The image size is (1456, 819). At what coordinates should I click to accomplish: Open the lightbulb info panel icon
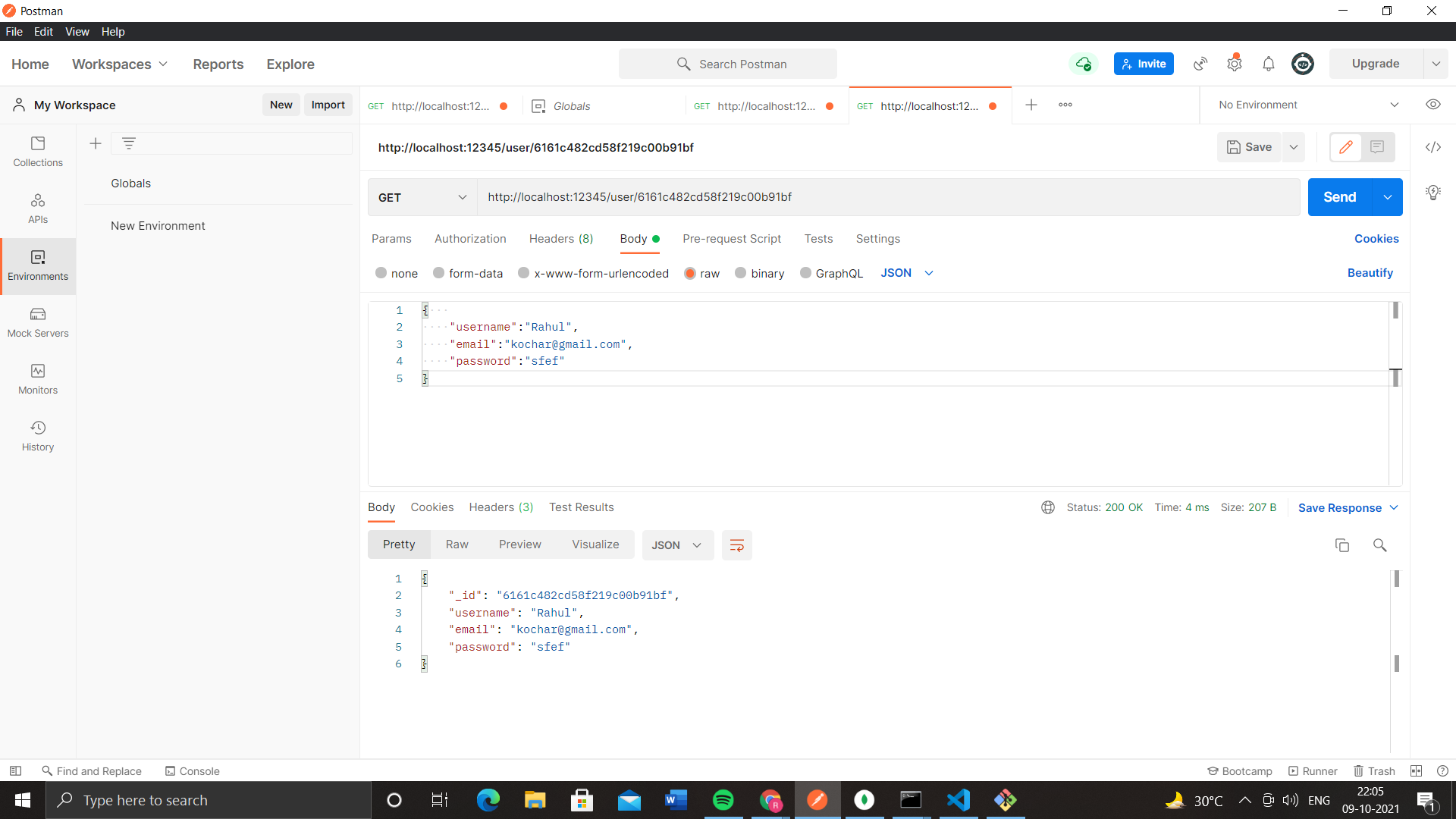(1433, 193)
